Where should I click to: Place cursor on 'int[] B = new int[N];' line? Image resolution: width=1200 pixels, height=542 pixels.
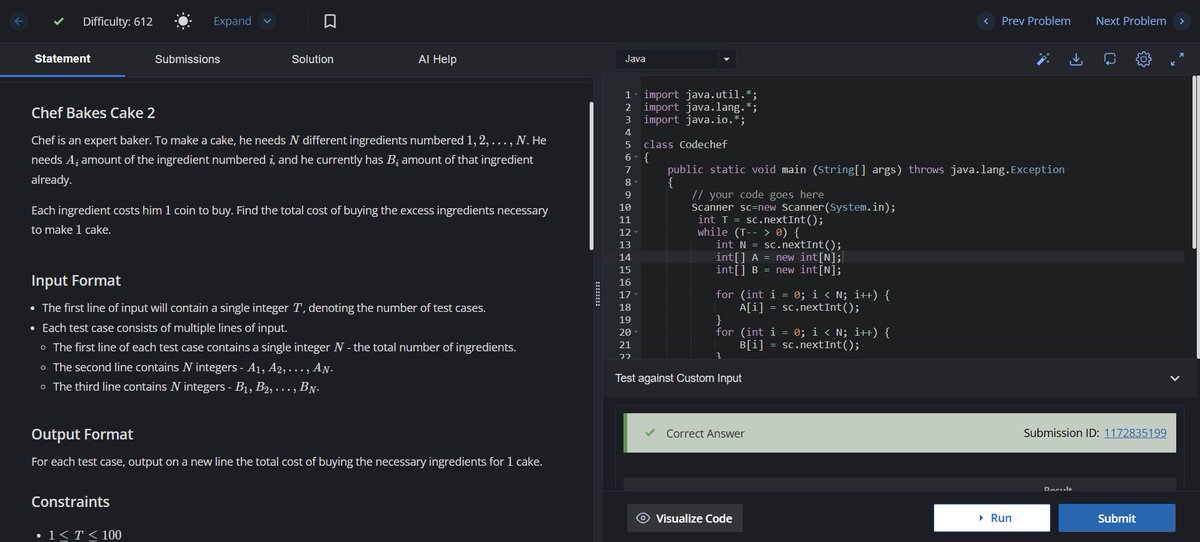click(x=778, y=270)
